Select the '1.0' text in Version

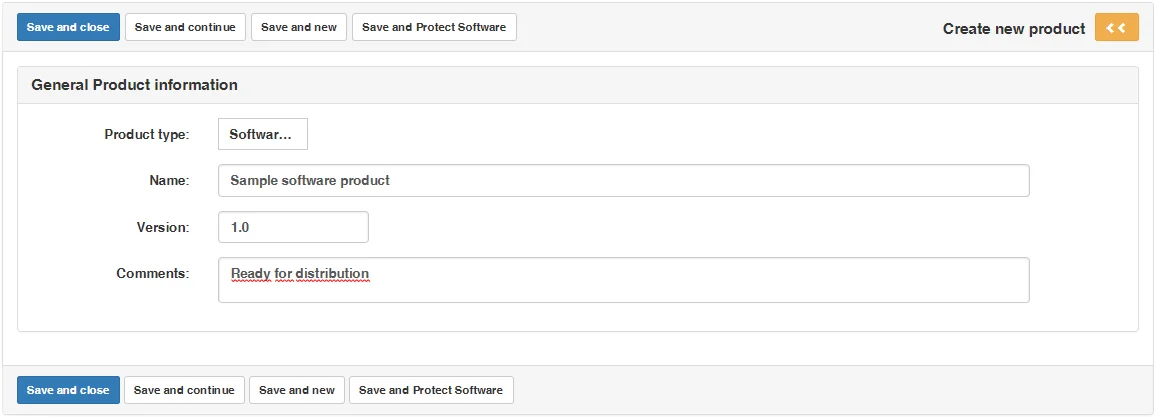240,228
